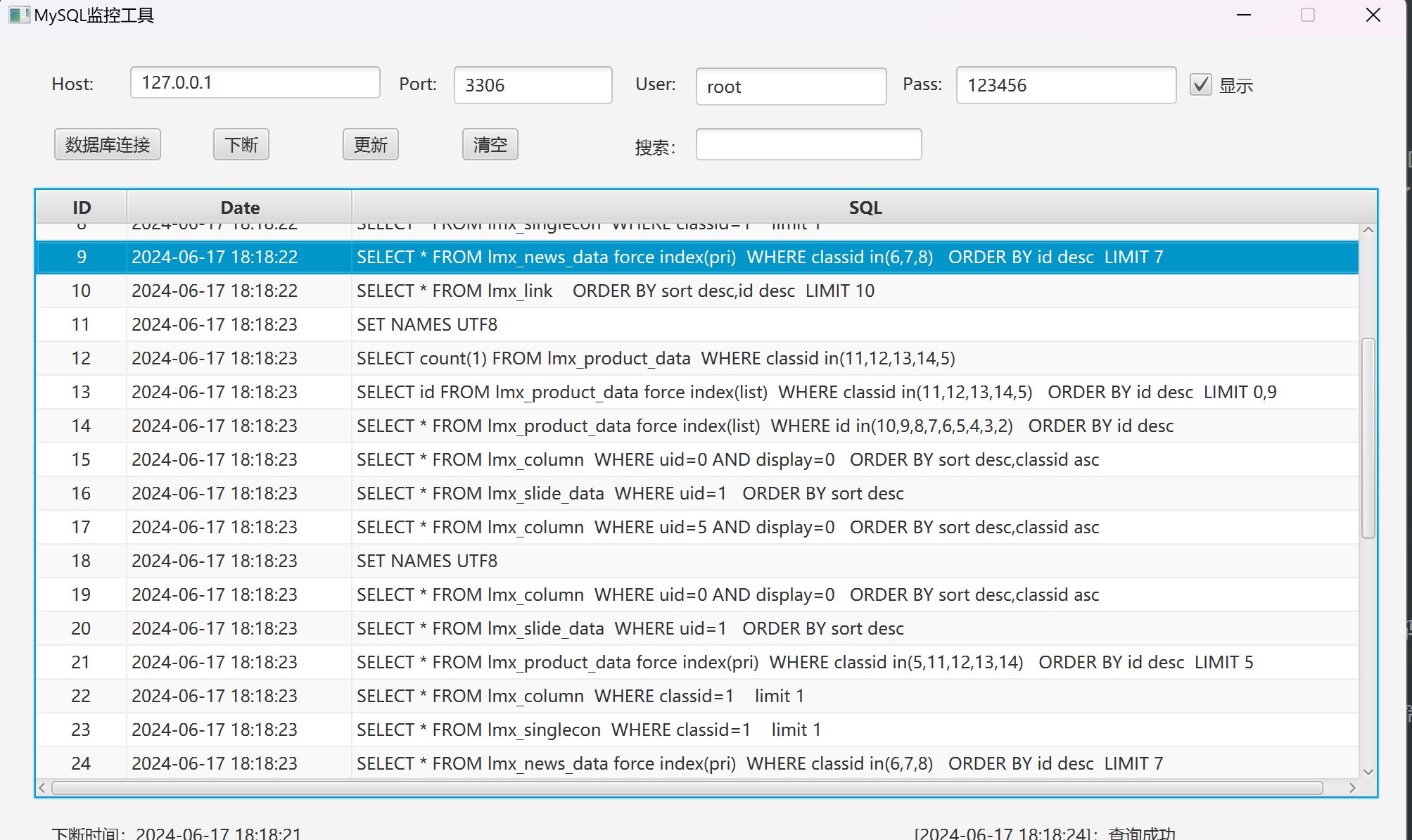This screenshot has width=1412, height=840.
Task: Close the MySQL监控工具 window
Action: [x=1373, y=15]
